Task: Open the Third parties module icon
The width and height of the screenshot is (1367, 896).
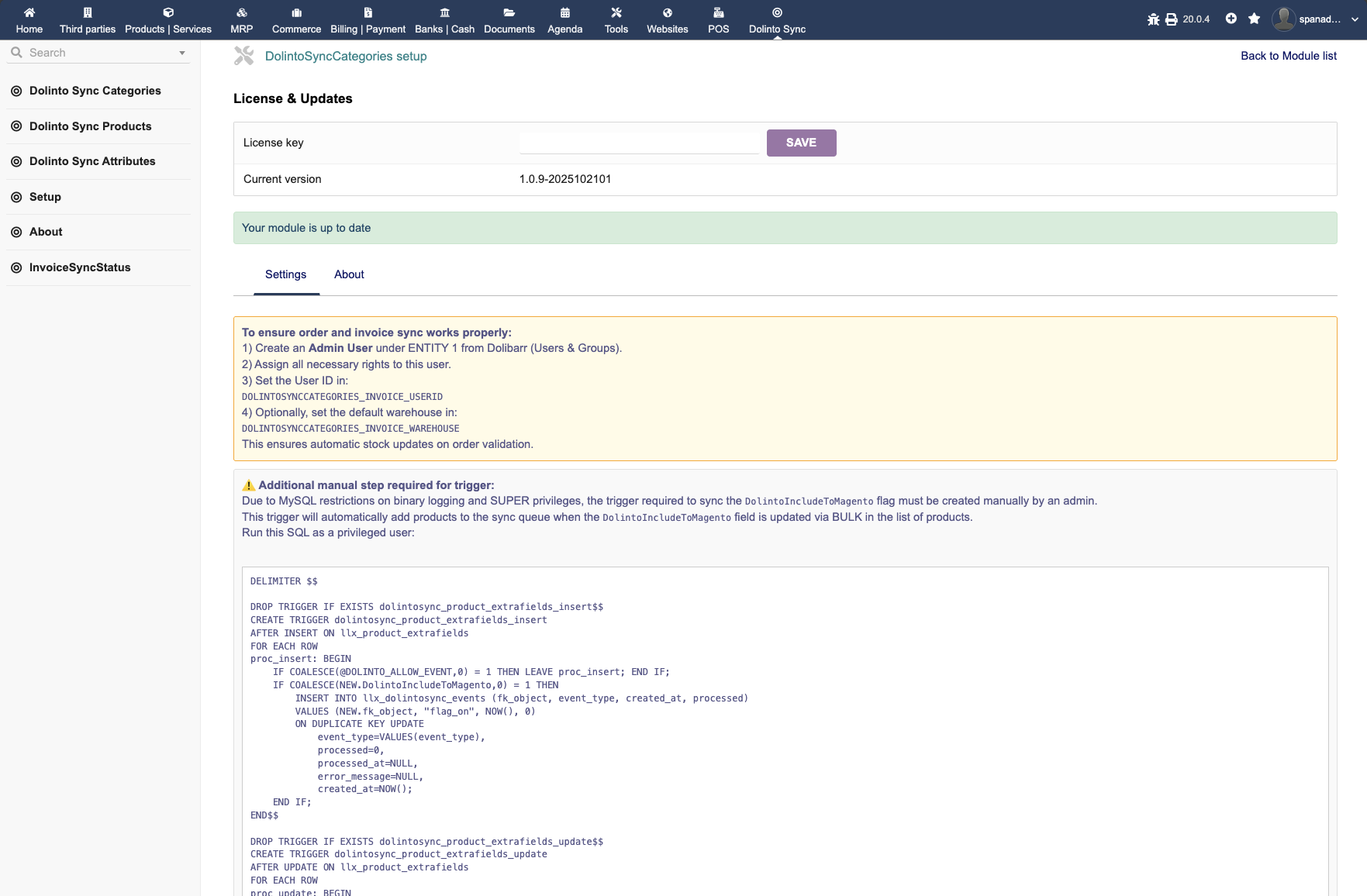Action: coord(88,12)
